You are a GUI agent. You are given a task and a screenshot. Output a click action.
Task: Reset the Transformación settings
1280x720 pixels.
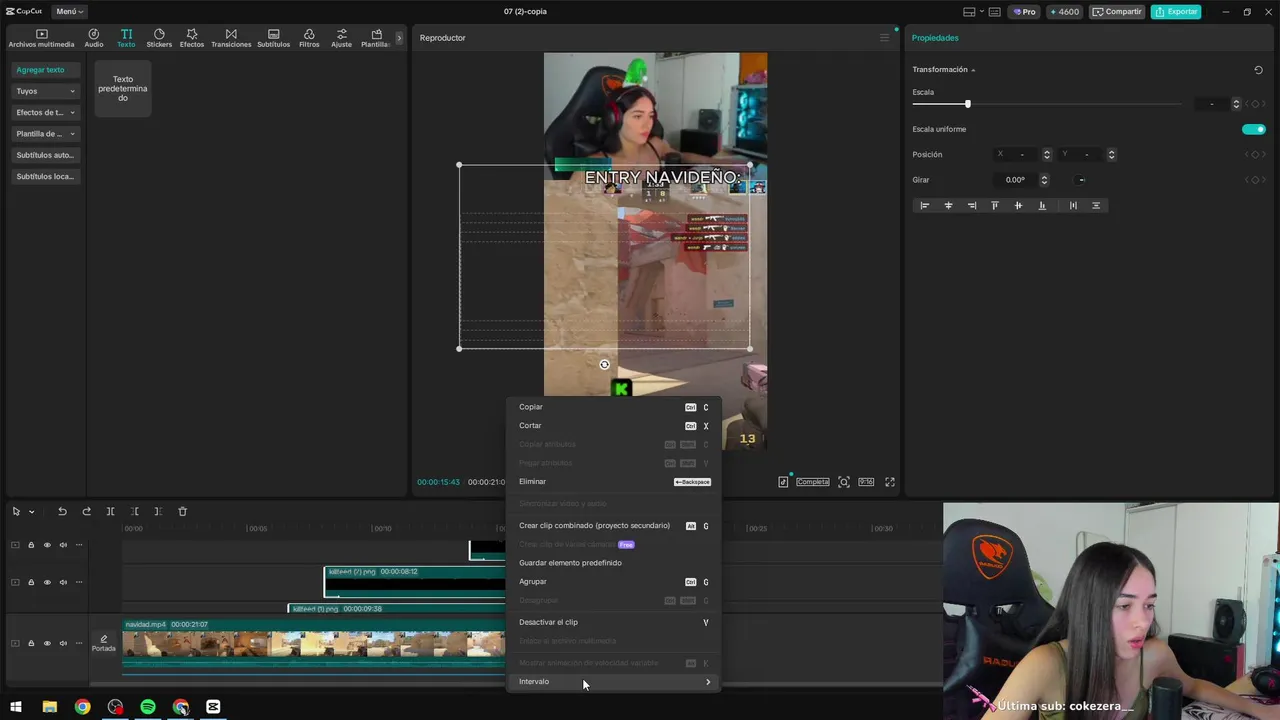[x=1258, y=70]
